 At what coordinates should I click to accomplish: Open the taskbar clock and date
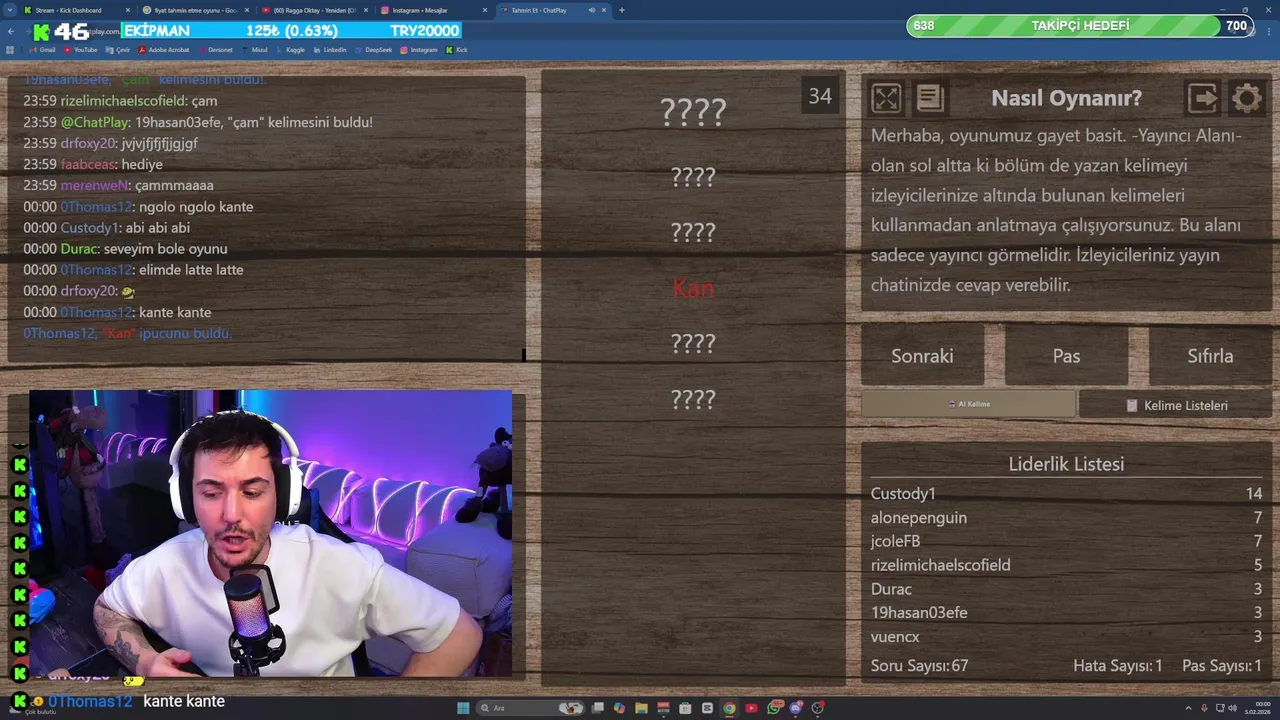tap(1255, 708)
